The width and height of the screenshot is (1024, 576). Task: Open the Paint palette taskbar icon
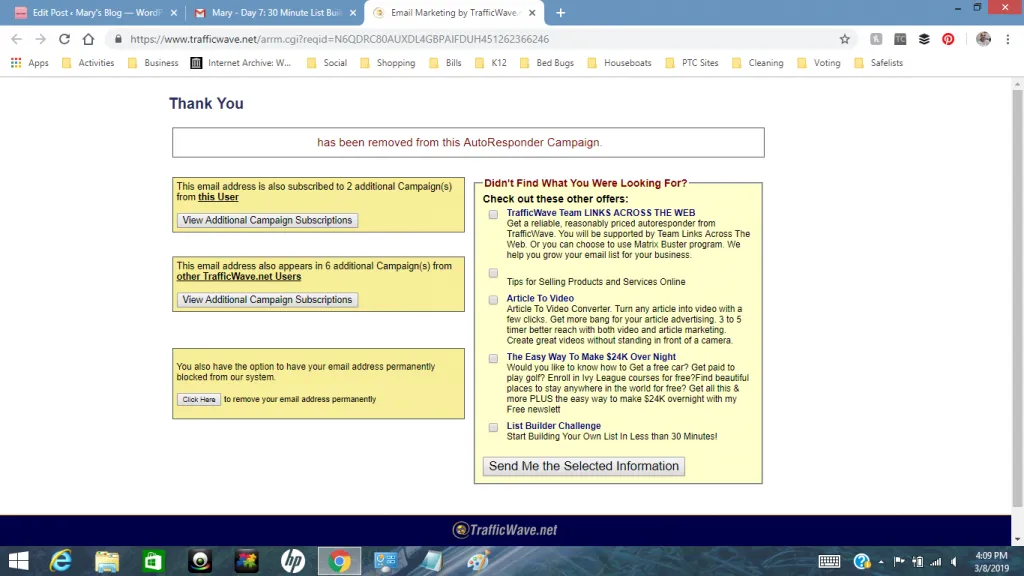[478, 561]
